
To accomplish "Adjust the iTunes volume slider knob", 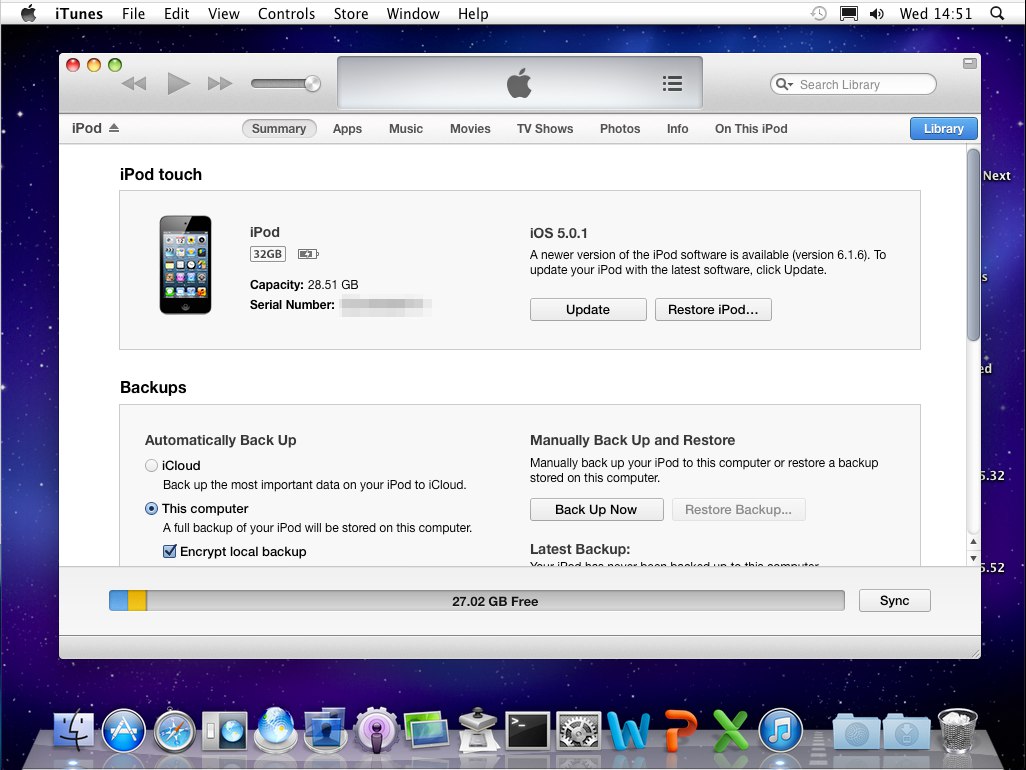I will pyautogui.click(x=313, y=84).
